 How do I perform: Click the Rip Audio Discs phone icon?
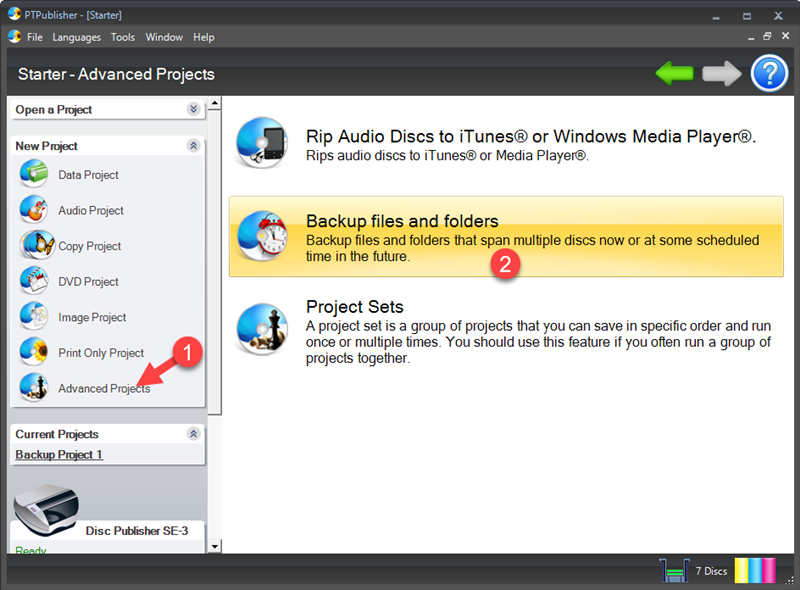pos(262,142)
